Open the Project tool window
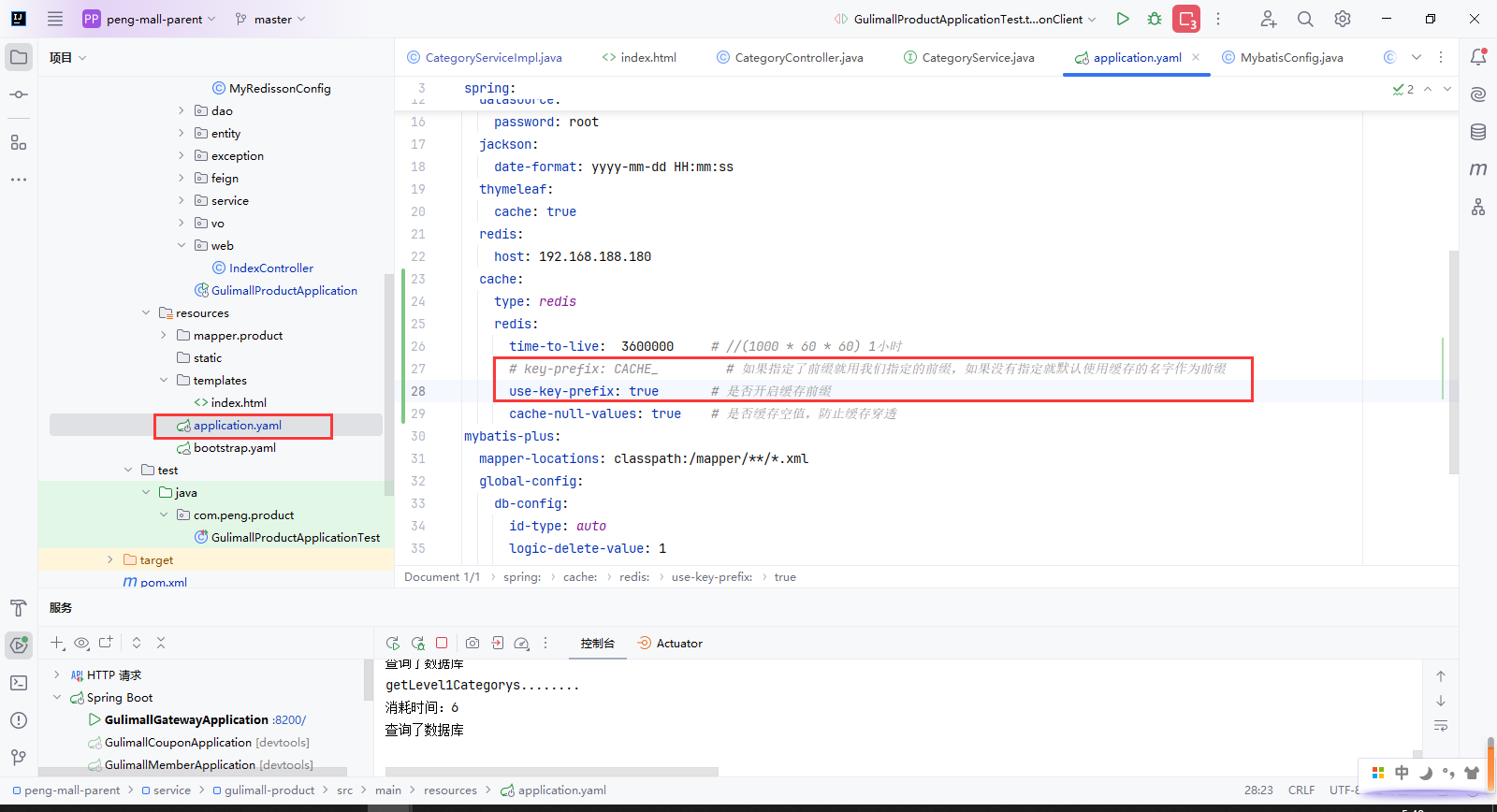 (x=19, y=57)
